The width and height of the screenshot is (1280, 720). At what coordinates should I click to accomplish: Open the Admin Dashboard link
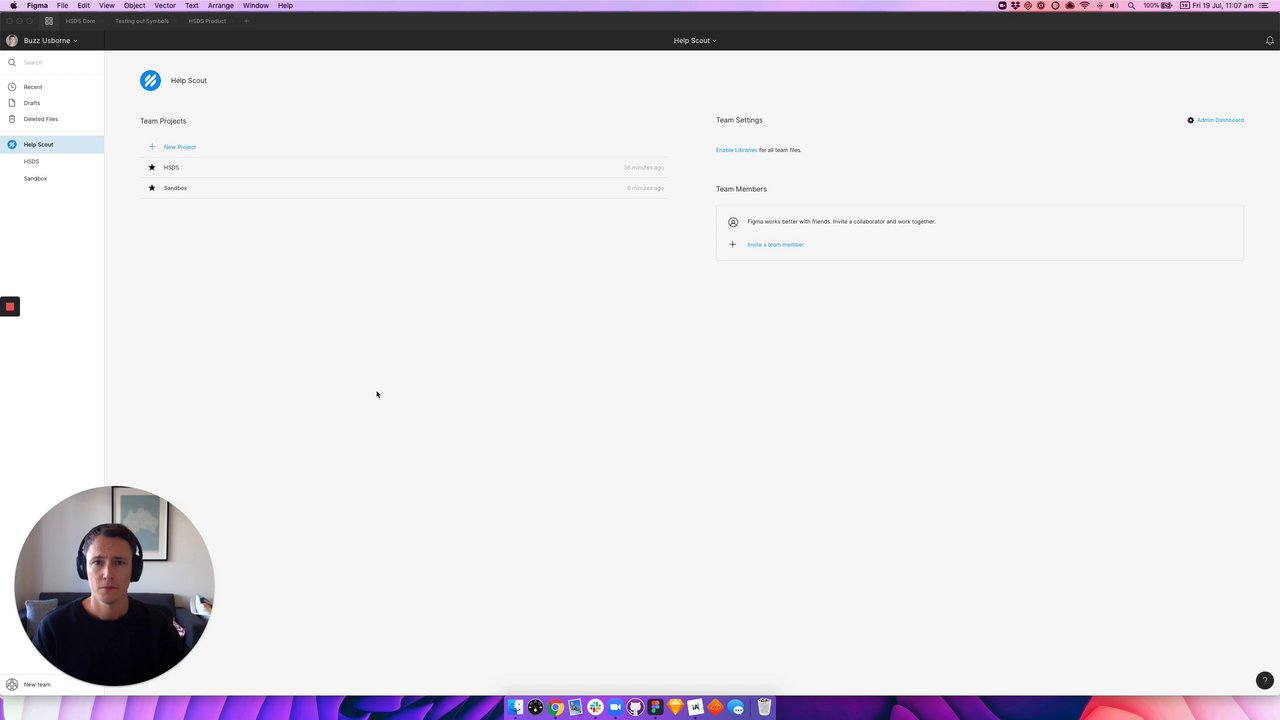[x=1220, y=120]
